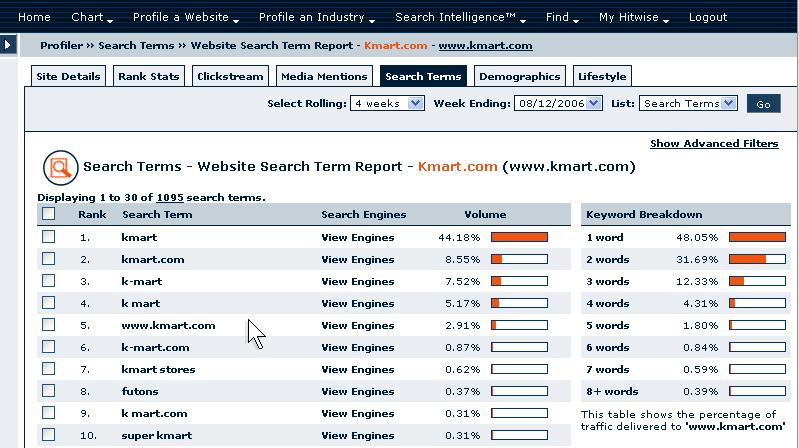Select the Search Terms tab
This screenshot has width=799, height=448.
coord(423,76)
